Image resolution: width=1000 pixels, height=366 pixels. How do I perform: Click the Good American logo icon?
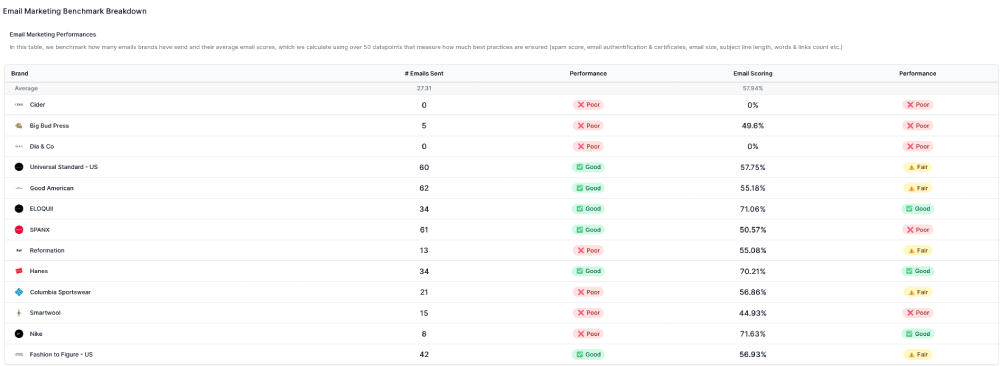[18, 188]
